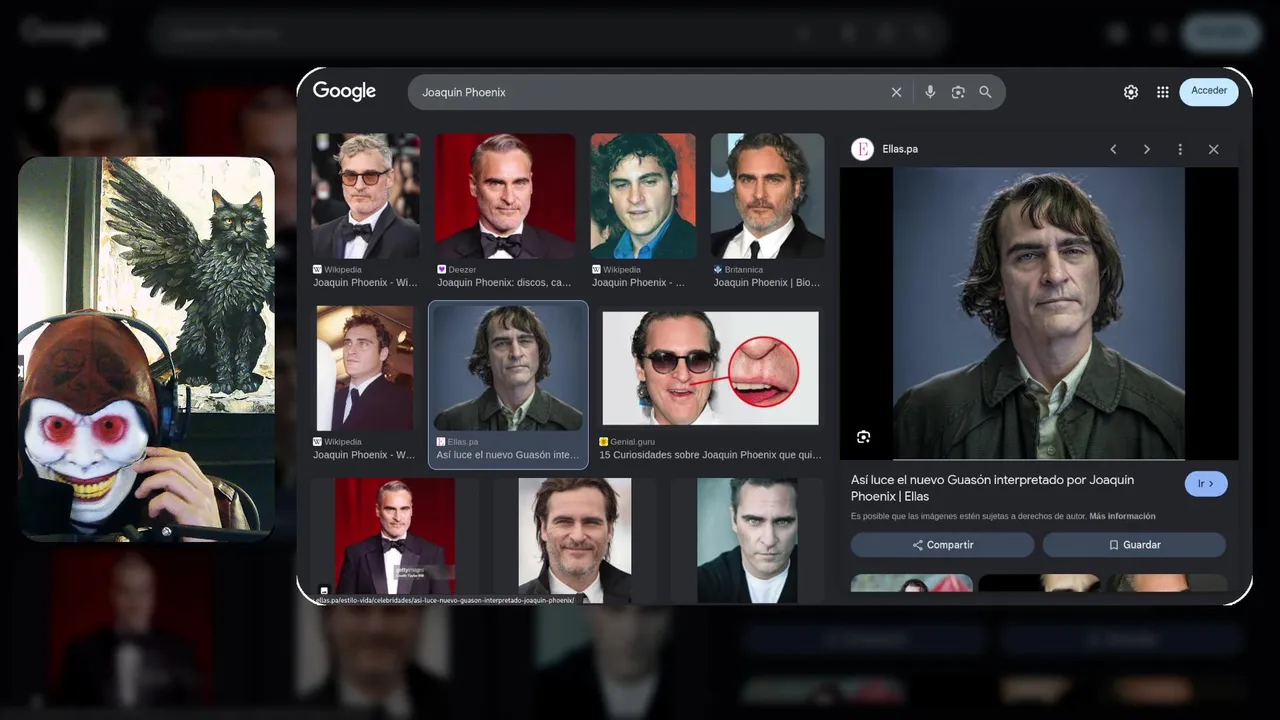Close the image preview panel
This screenshot has width=1280, height=720.
(x=1213, y=149)
